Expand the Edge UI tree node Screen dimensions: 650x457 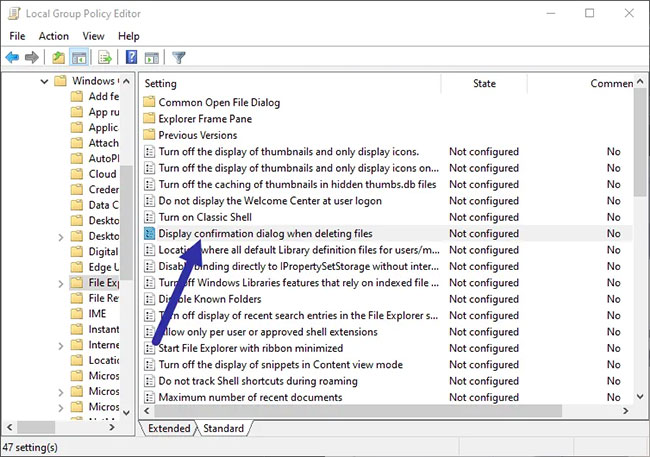coord(62,268)
